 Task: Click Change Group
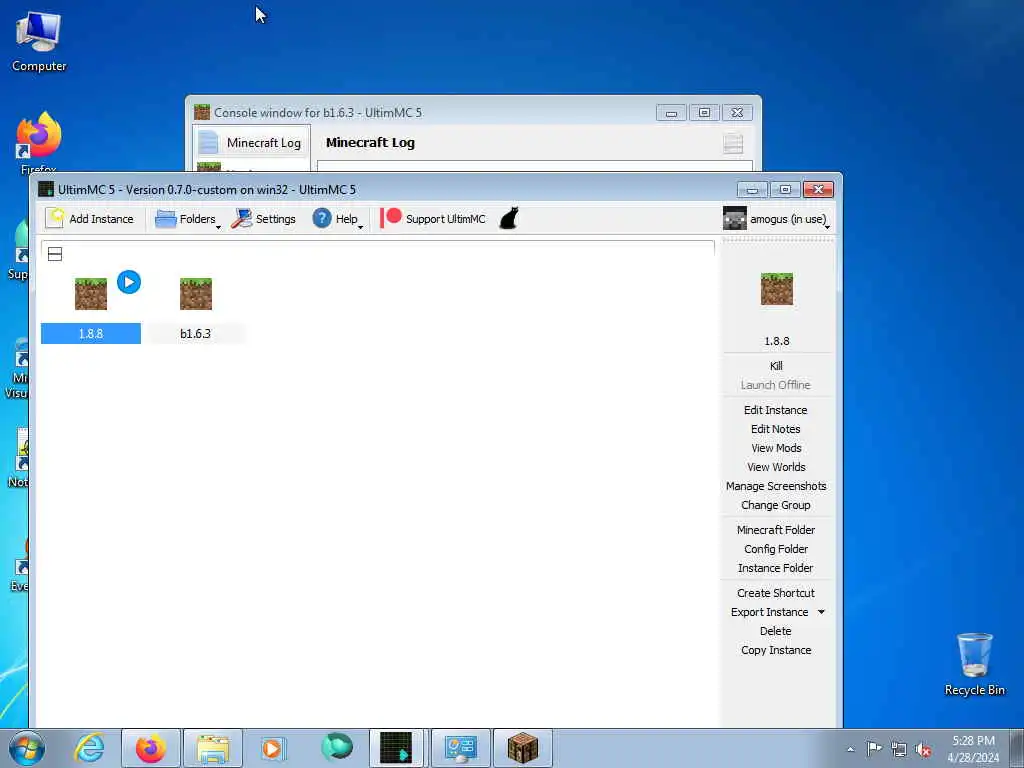pos(776,505)
